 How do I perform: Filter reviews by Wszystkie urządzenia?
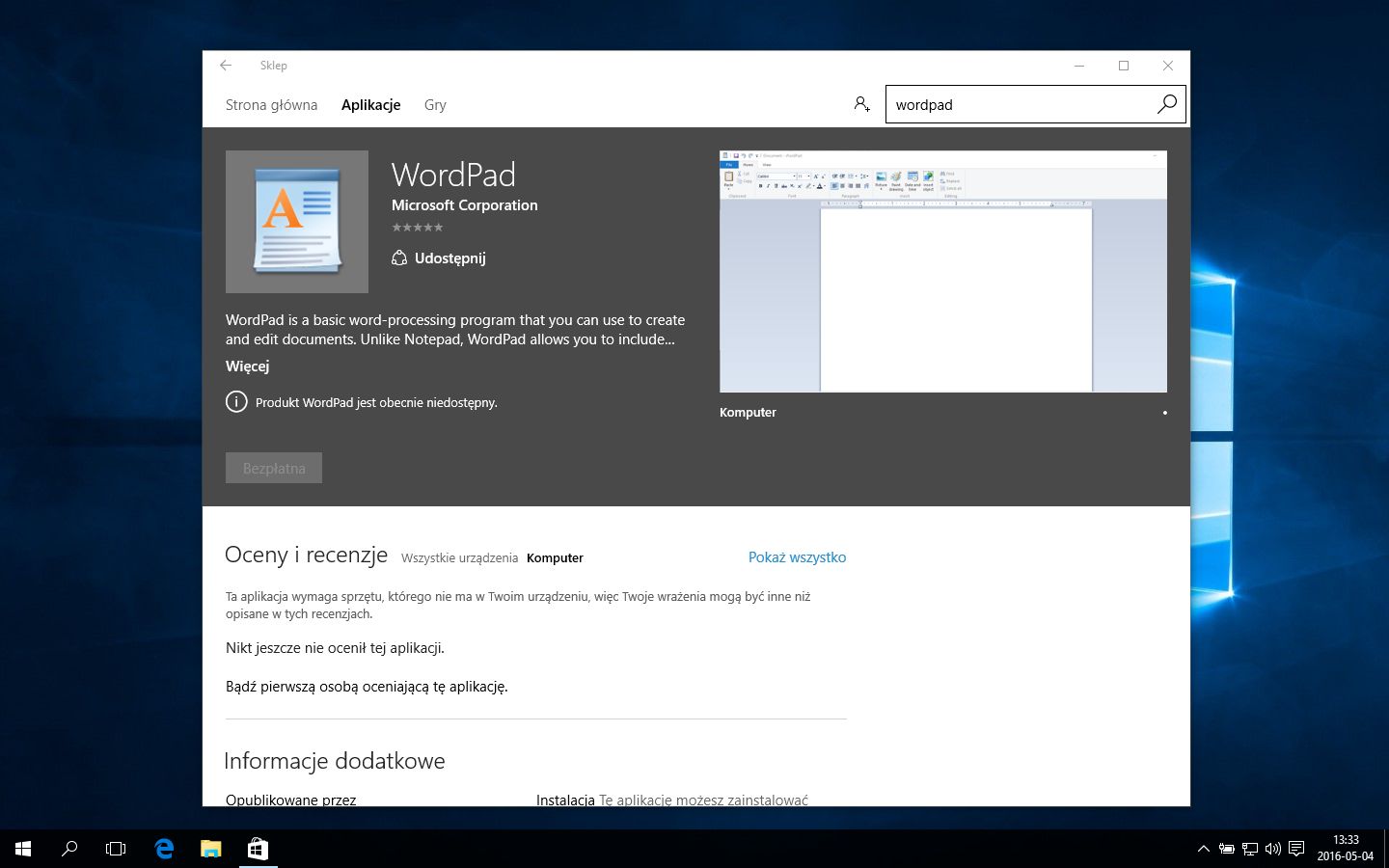(x=459, y=557)
